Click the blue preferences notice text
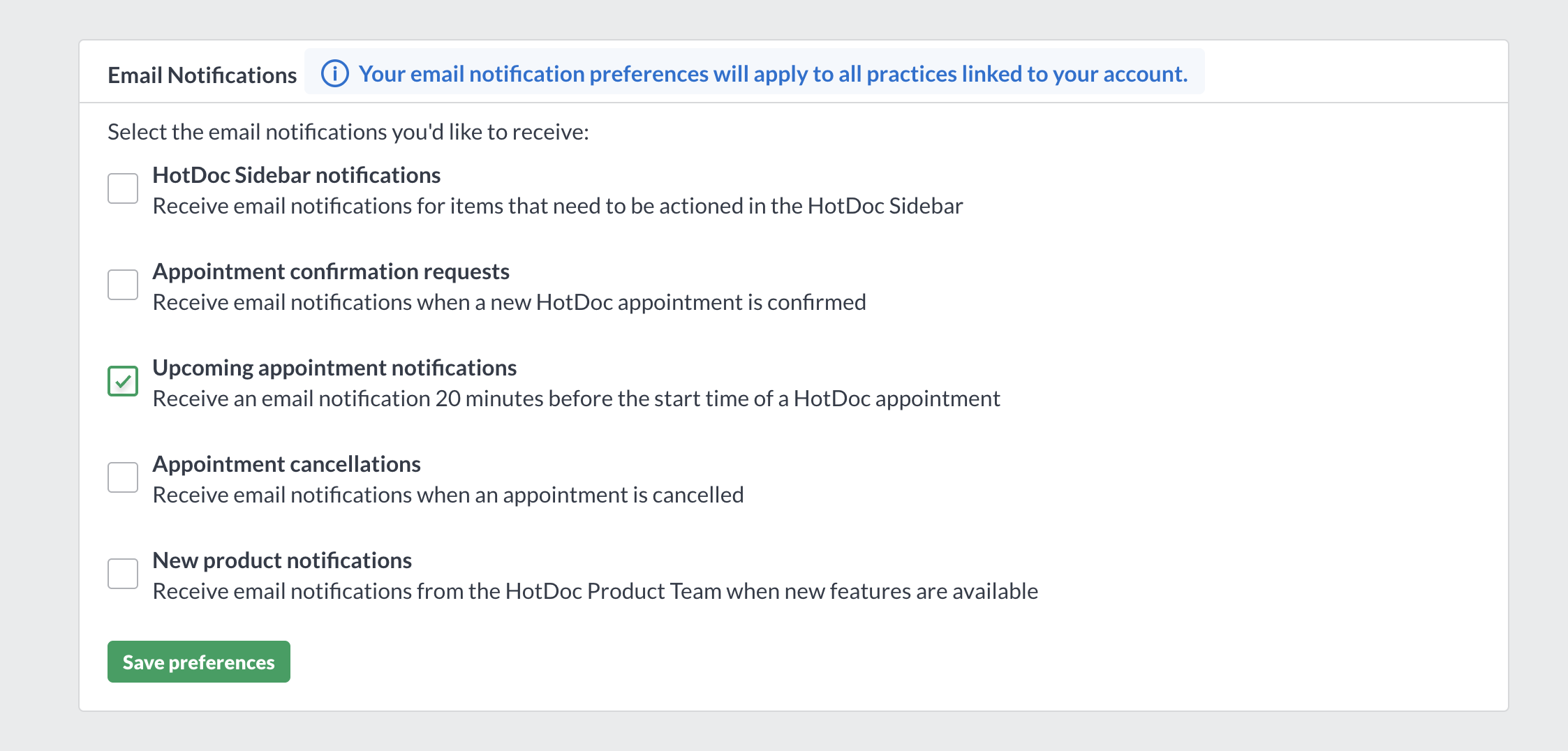Viewport: 1568px width, 751px height. point(774,74)
